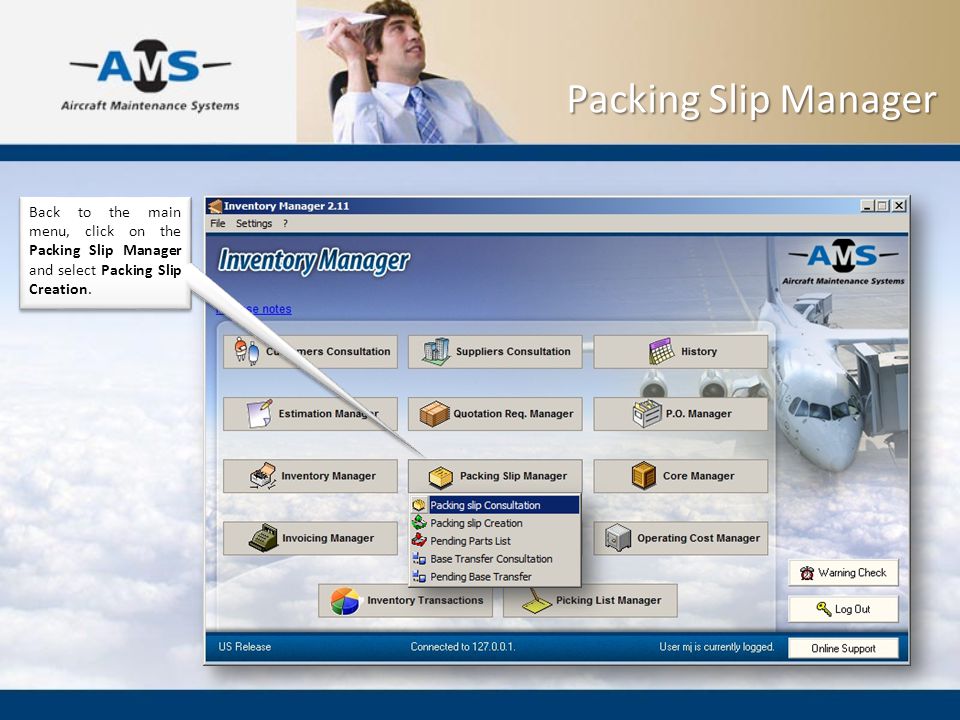The image size is (960, 720).
Task: Open the Core Manager
Action: click(x=680, y=476)
